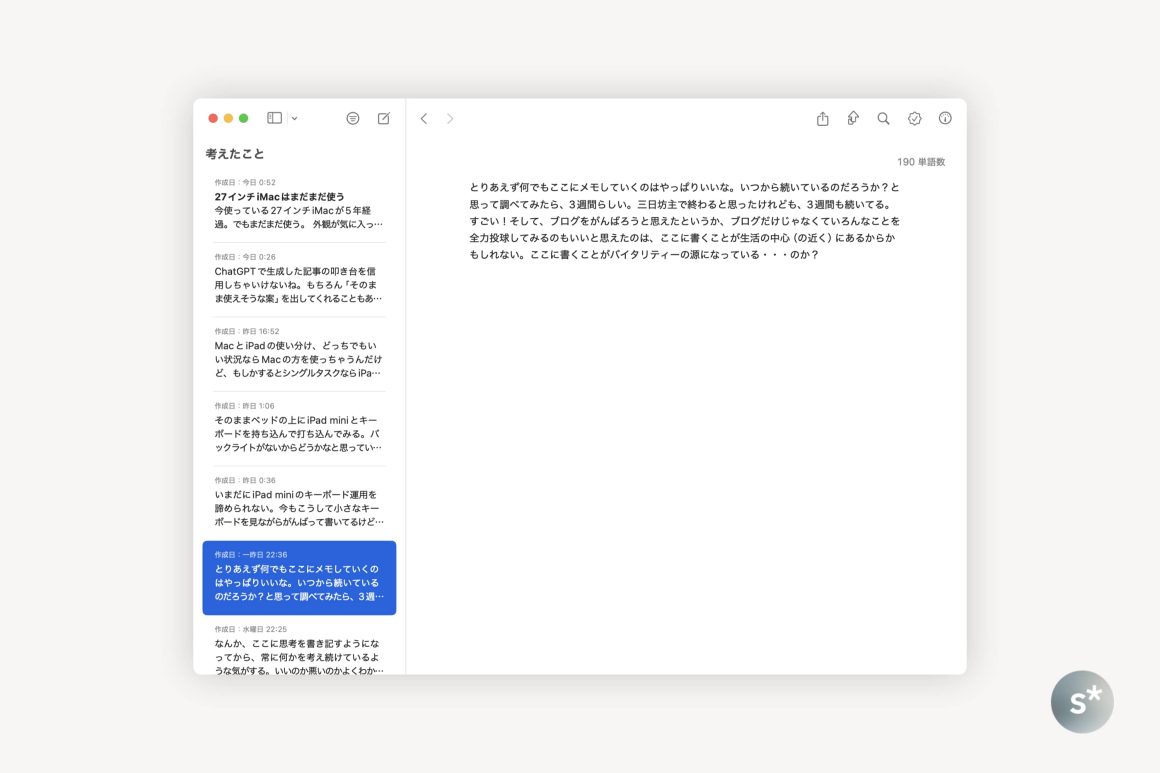The height and width of the screenshot is (773, 1160).
Task: Click the share icon in toolbar
Action: (822, 118)
